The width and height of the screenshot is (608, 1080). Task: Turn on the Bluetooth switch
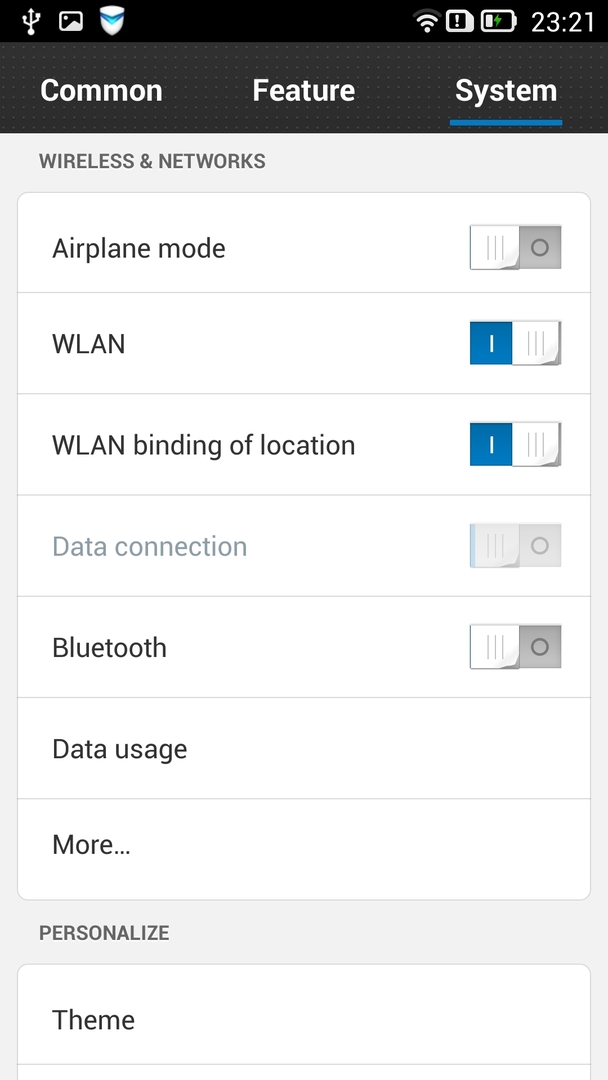(515, 647)
